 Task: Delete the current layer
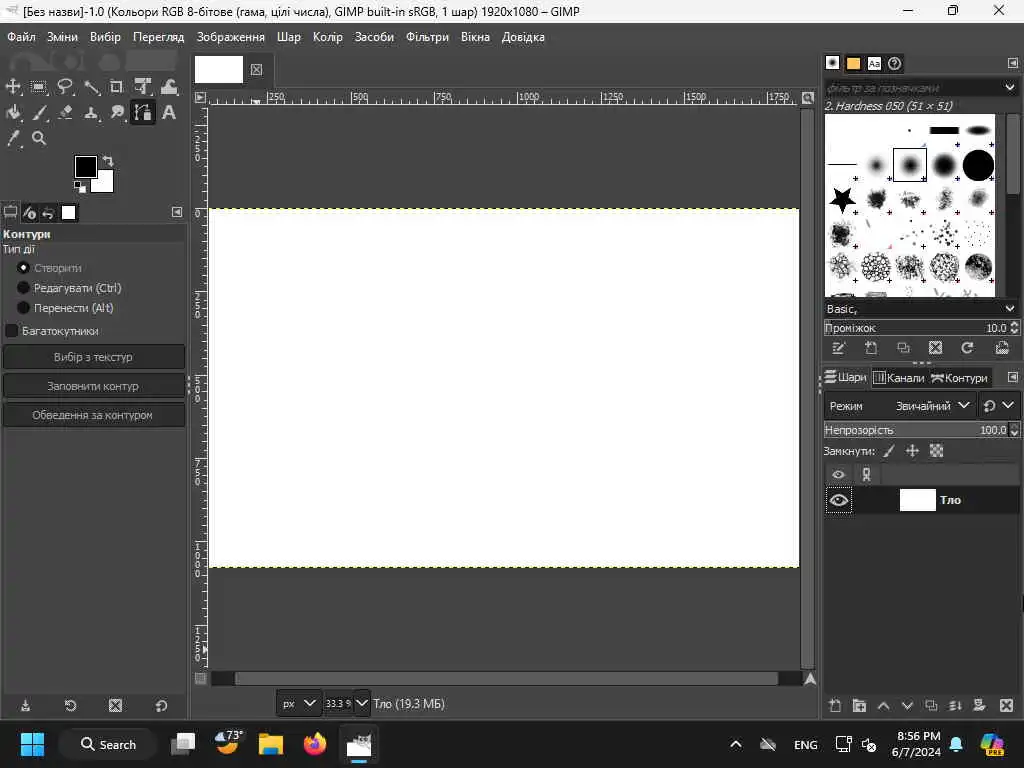click(x=1006, y=705)
